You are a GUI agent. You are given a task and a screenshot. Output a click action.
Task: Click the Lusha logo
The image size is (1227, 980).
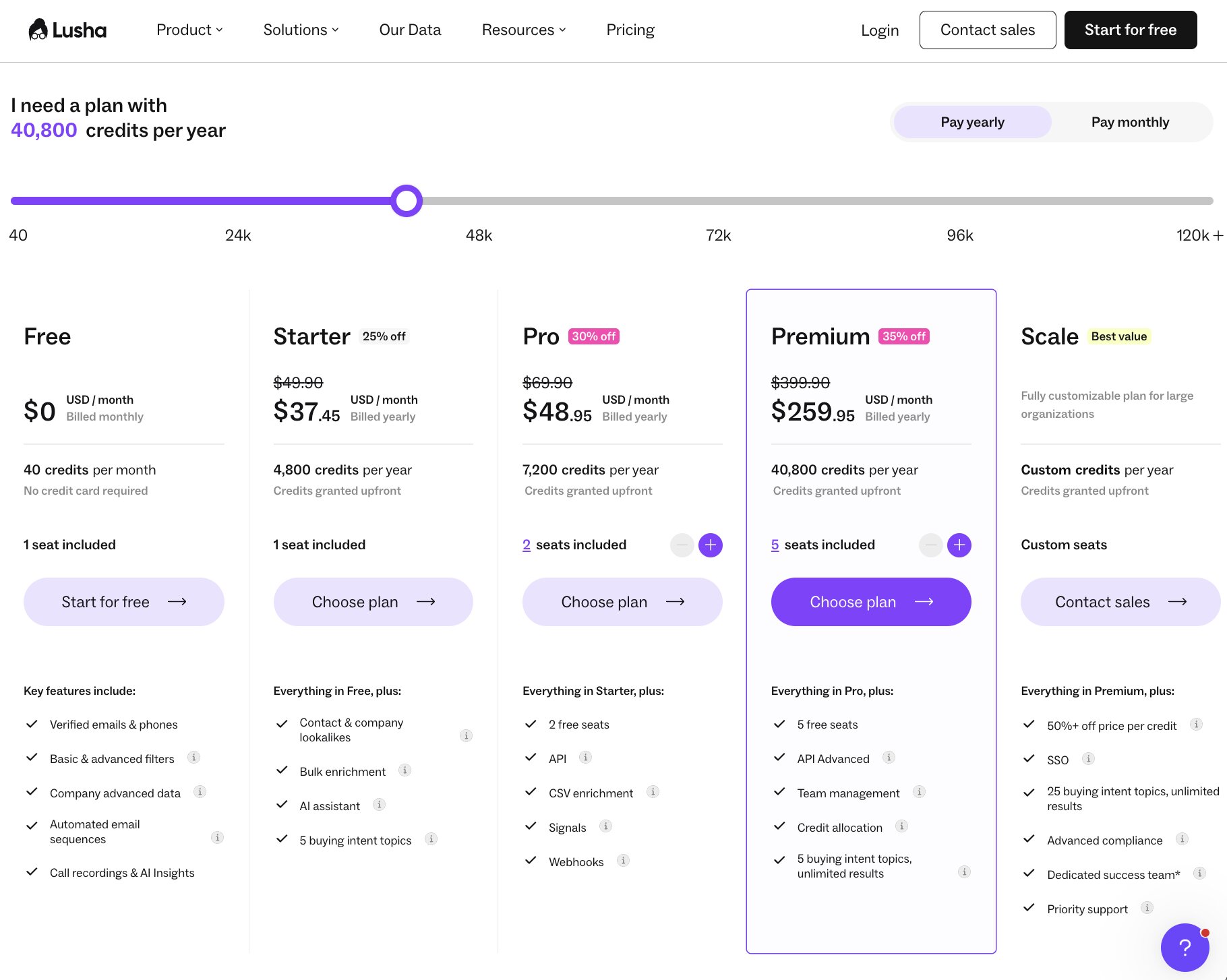(67, 30)
